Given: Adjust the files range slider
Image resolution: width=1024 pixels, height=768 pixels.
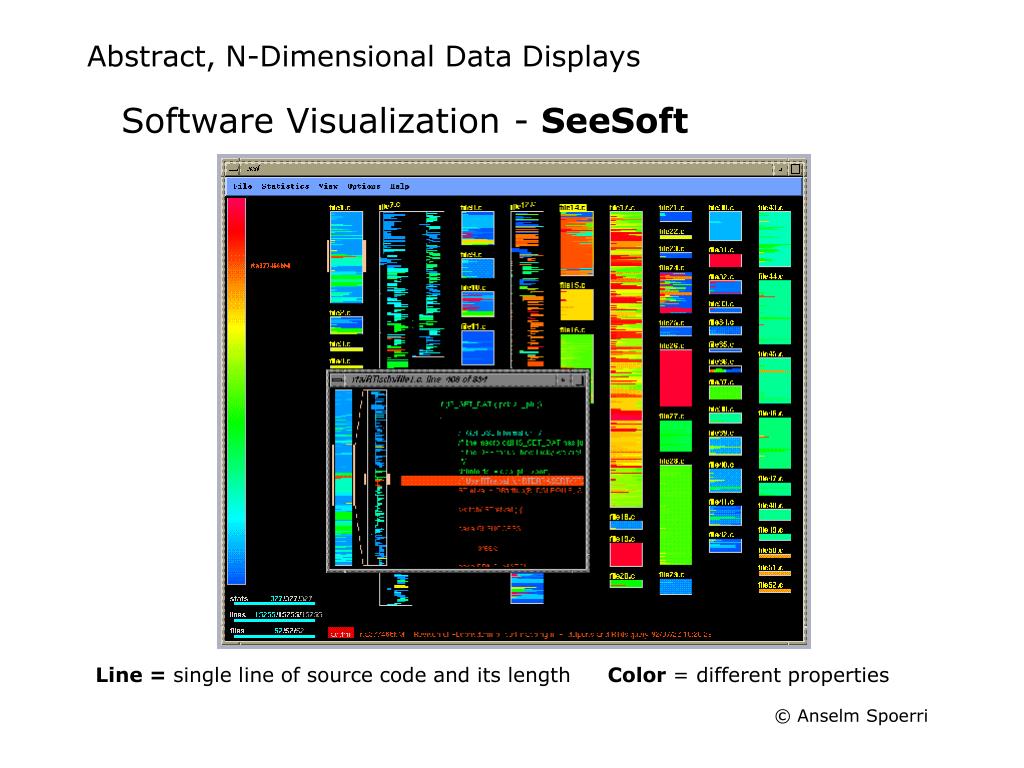Looking at the screenshot, I should point(274,635).
